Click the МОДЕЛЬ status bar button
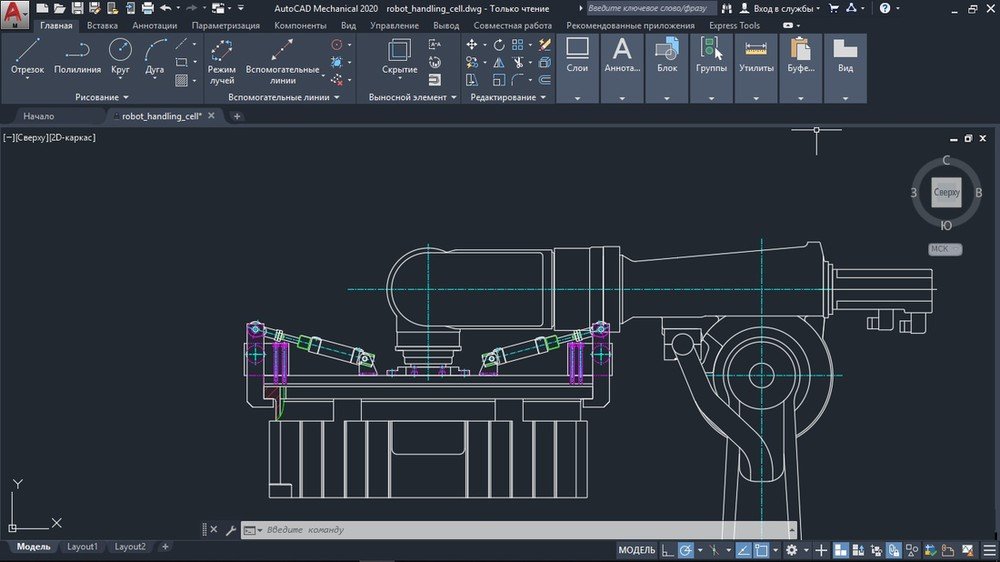Viewport: 1000px width, 562px height. [x=636, y=550]
